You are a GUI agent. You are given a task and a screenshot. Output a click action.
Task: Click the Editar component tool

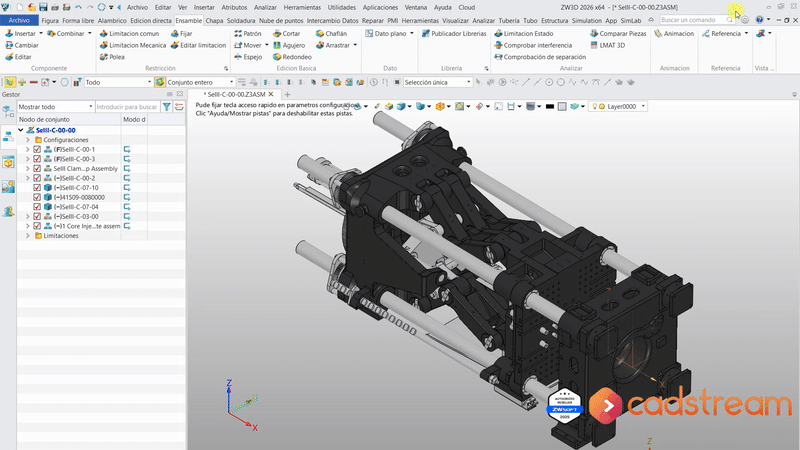tap(18, 57)
